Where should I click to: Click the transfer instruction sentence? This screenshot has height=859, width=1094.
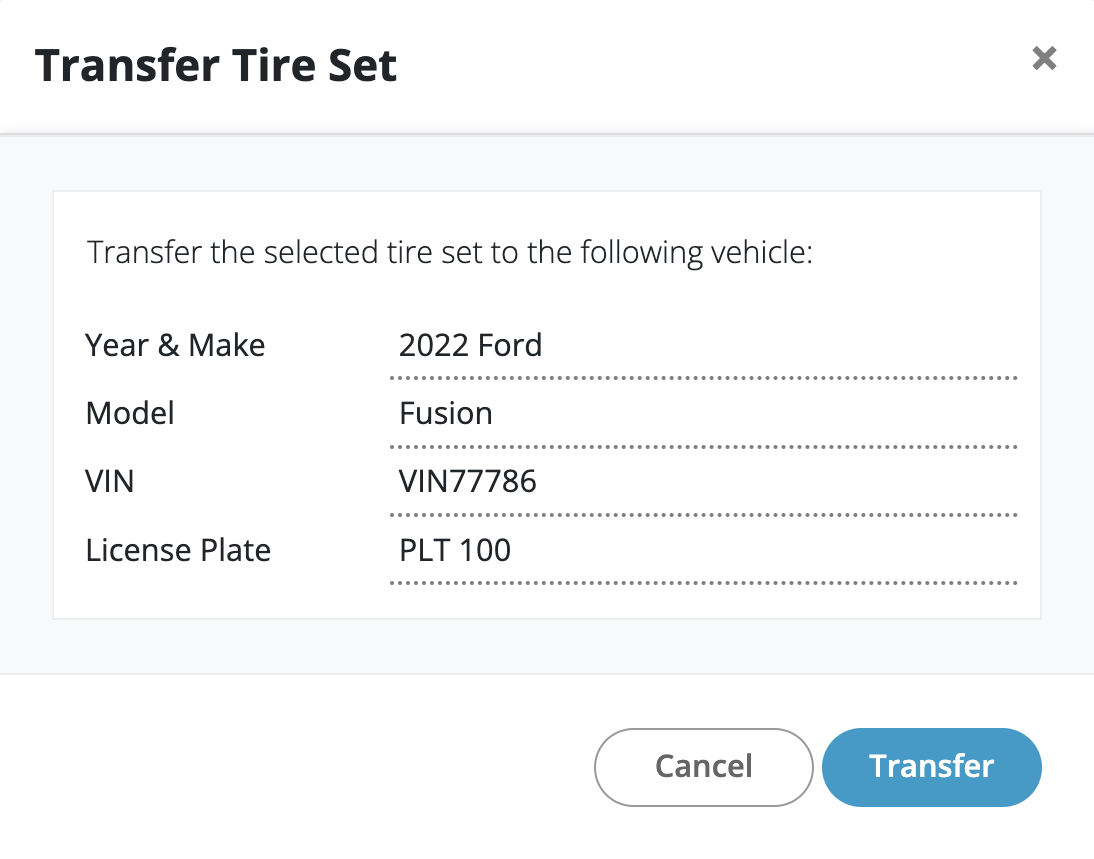[x=450, y=253]
